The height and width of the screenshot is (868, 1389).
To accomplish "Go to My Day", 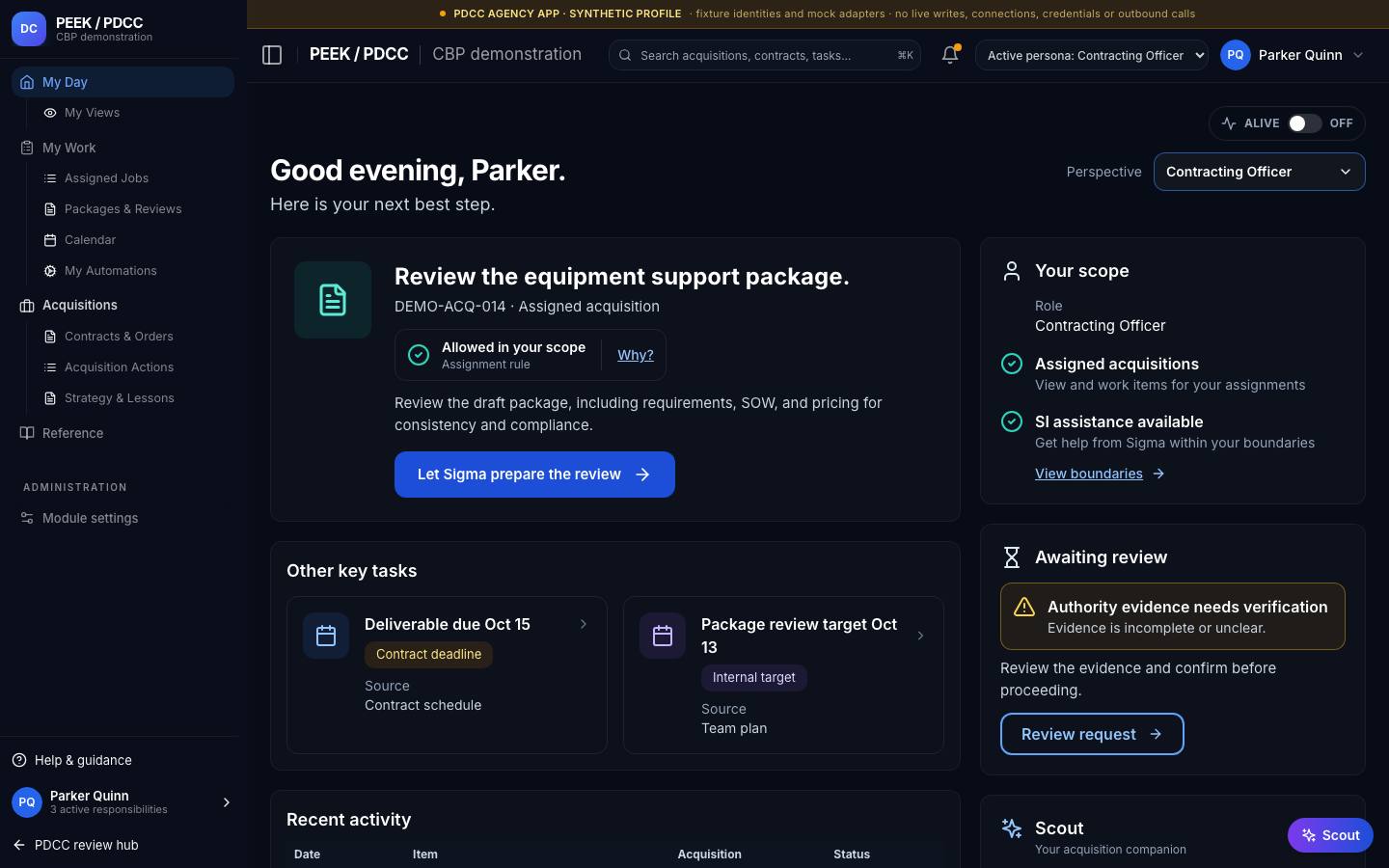I will (x=123, y=82).
